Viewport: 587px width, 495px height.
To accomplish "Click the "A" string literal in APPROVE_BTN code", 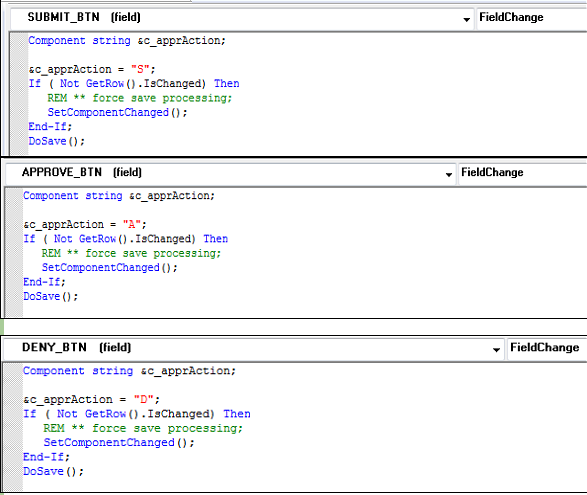I will 132,225.
